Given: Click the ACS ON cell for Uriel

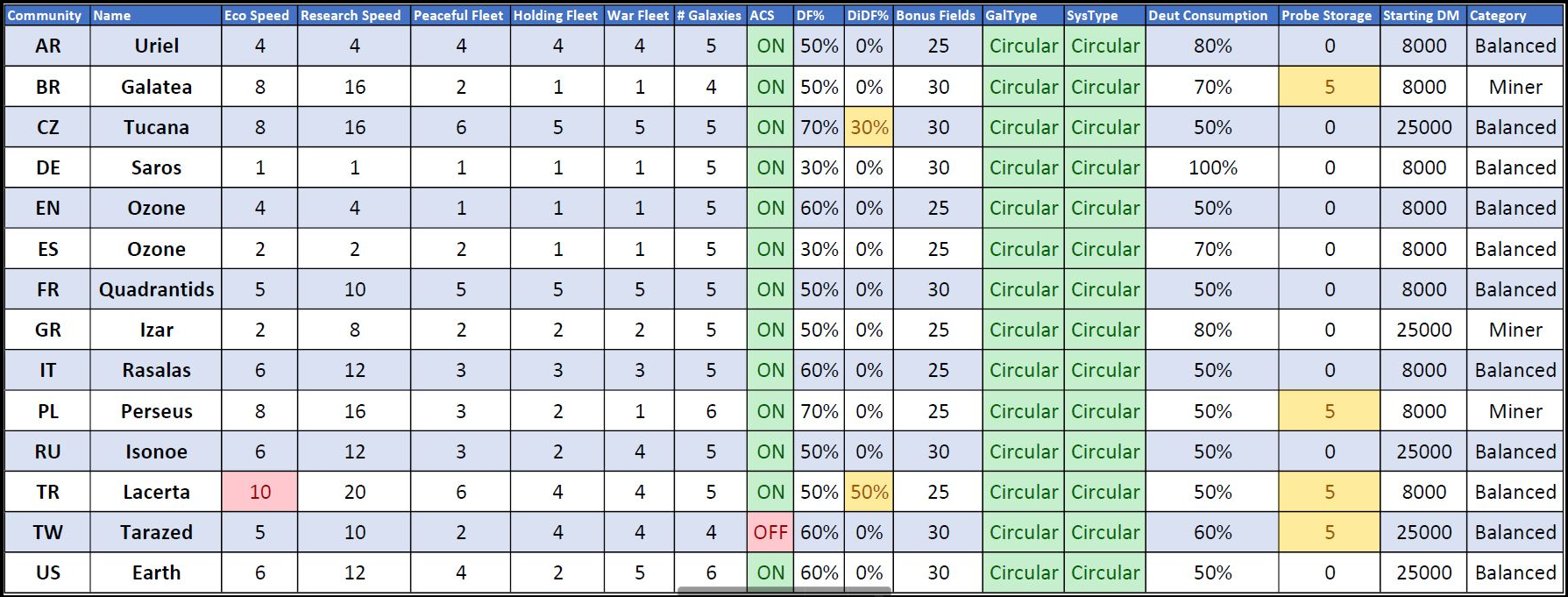Looking at the screenshot, I should click(770, 46).
